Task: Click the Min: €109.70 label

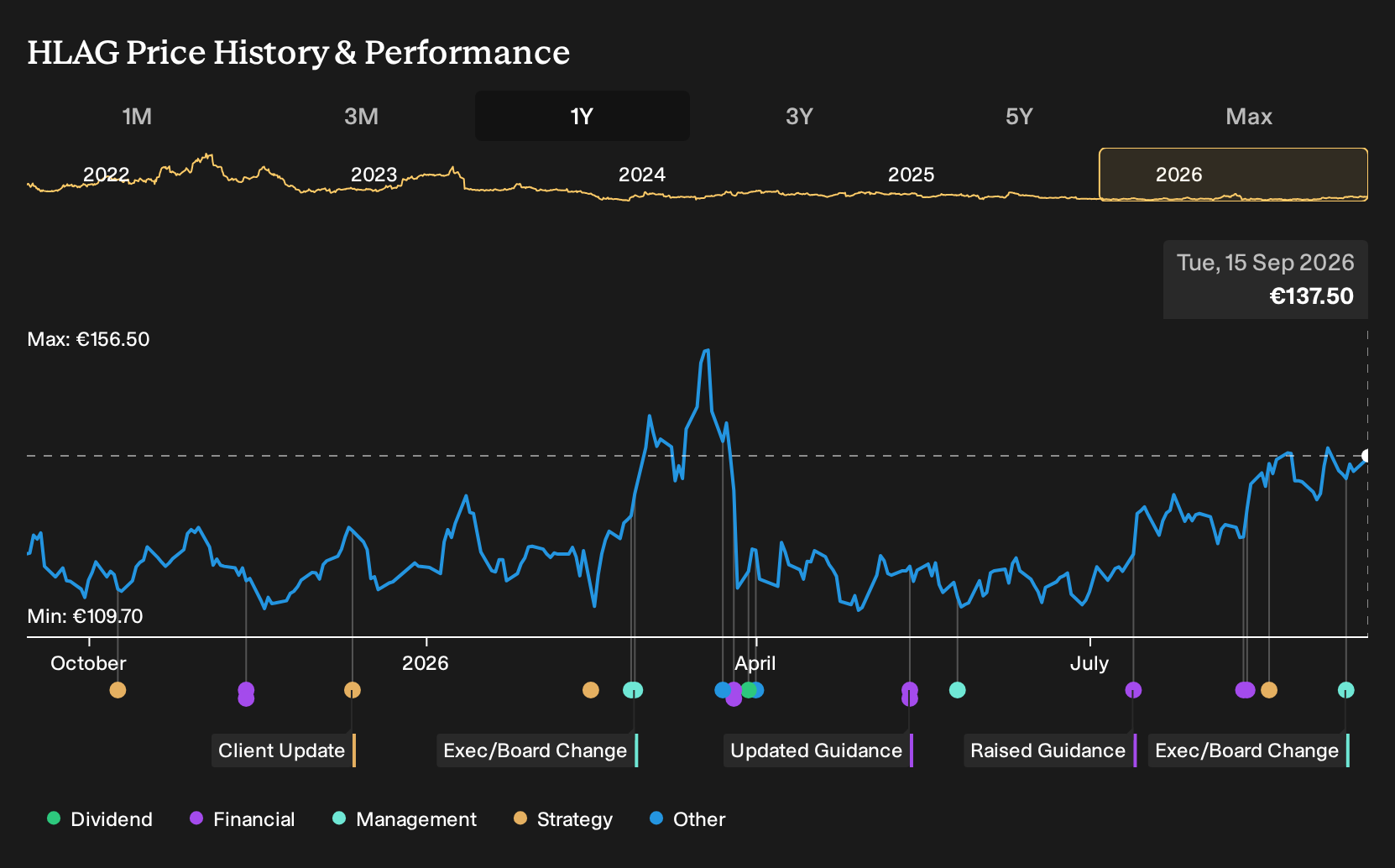Action: (x=85, y=616)
